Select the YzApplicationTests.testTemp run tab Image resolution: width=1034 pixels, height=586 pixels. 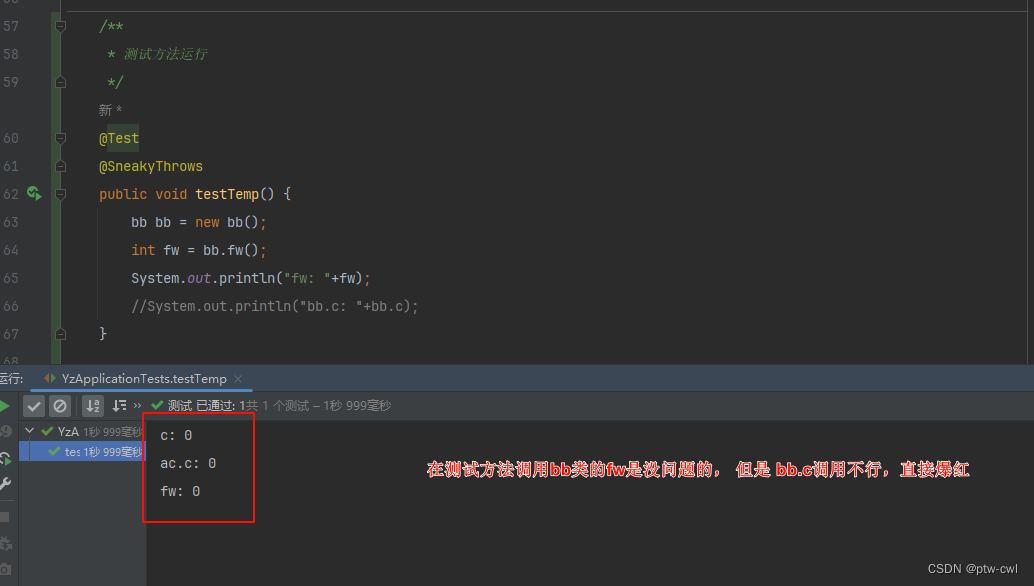coord(144,379)
